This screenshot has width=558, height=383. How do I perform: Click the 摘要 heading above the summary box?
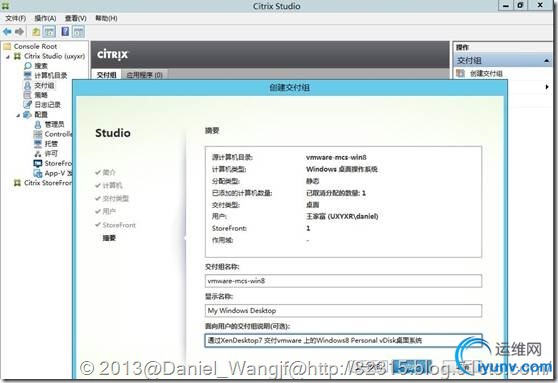pyautogui.click(x=212, y=131)
